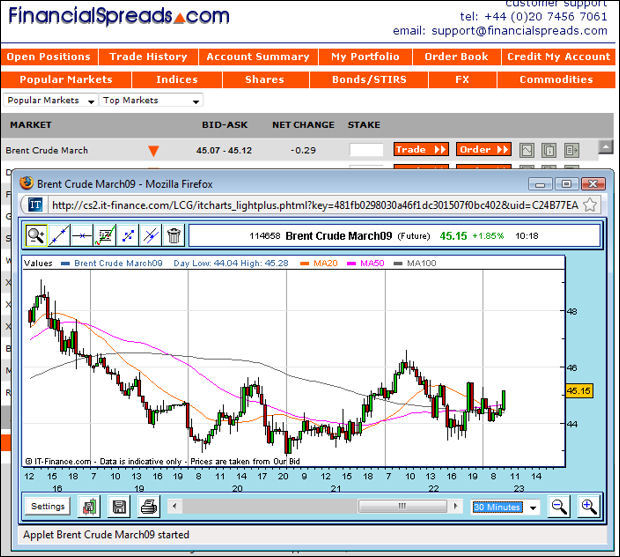Screen dimensions: 620x557
Task: Save the chart with floppy disk icon
Action: 119,507
